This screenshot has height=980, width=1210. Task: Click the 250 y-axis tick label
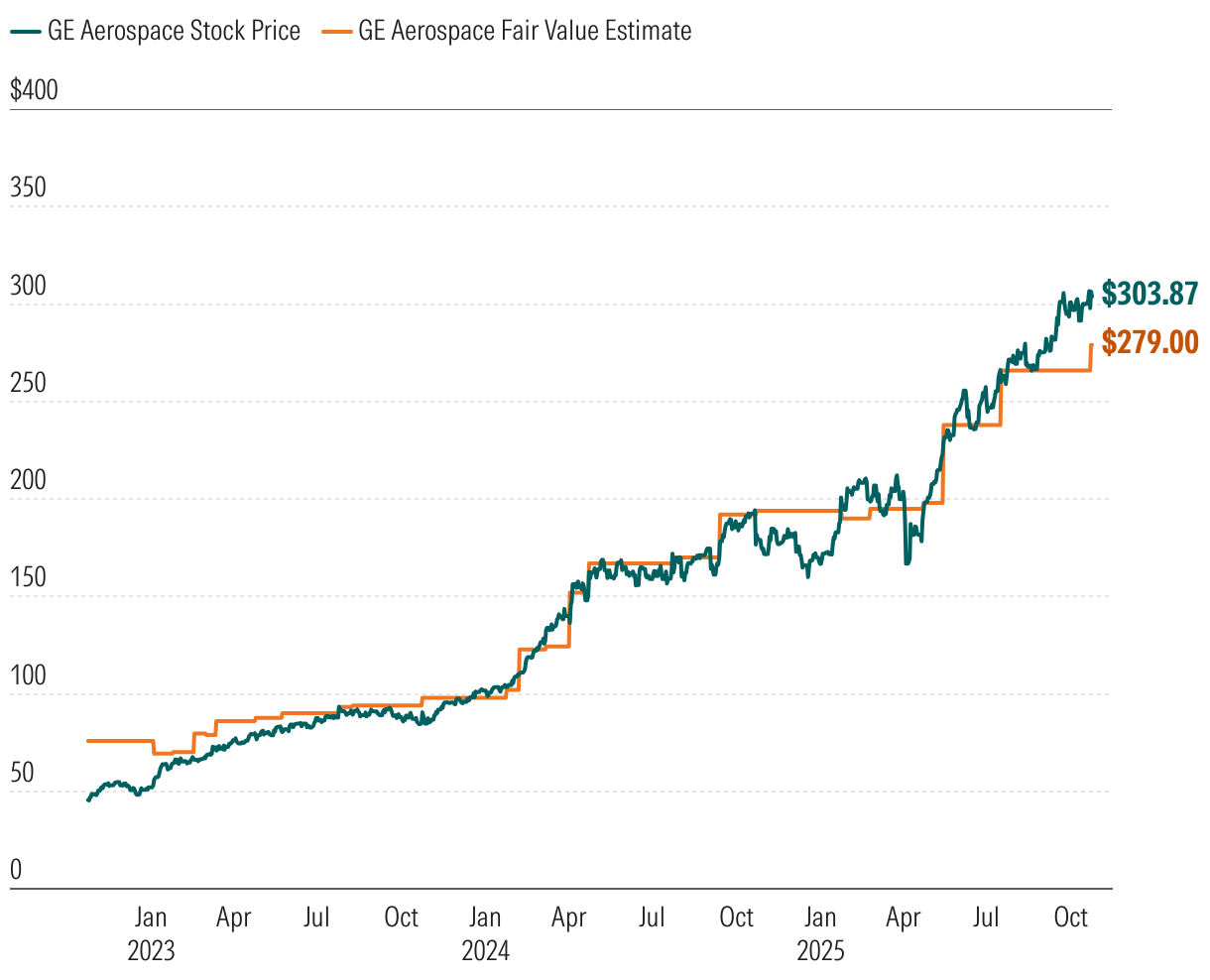coord(28,383)
